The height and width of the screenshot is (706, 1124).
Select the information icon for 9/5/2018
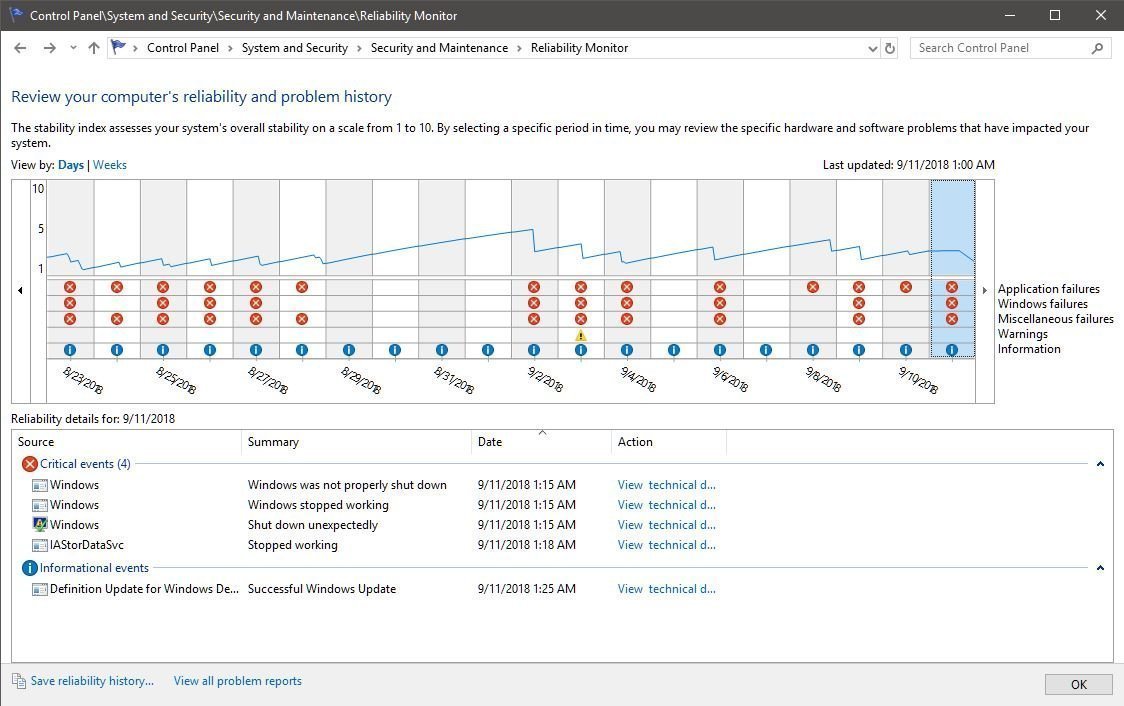(673, 350)
